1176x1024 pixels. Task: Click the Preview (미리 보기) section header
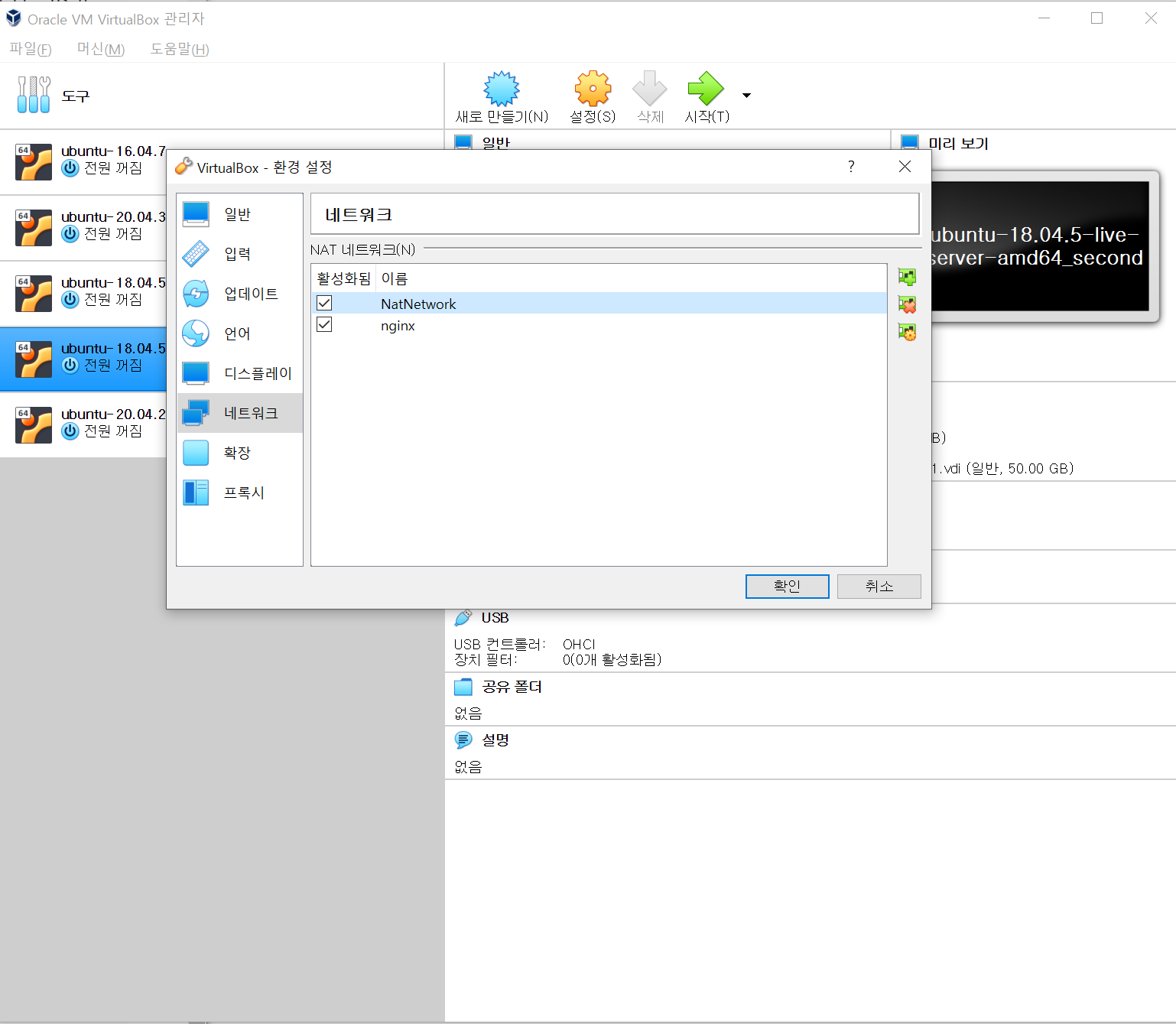[x=958, y=143]
